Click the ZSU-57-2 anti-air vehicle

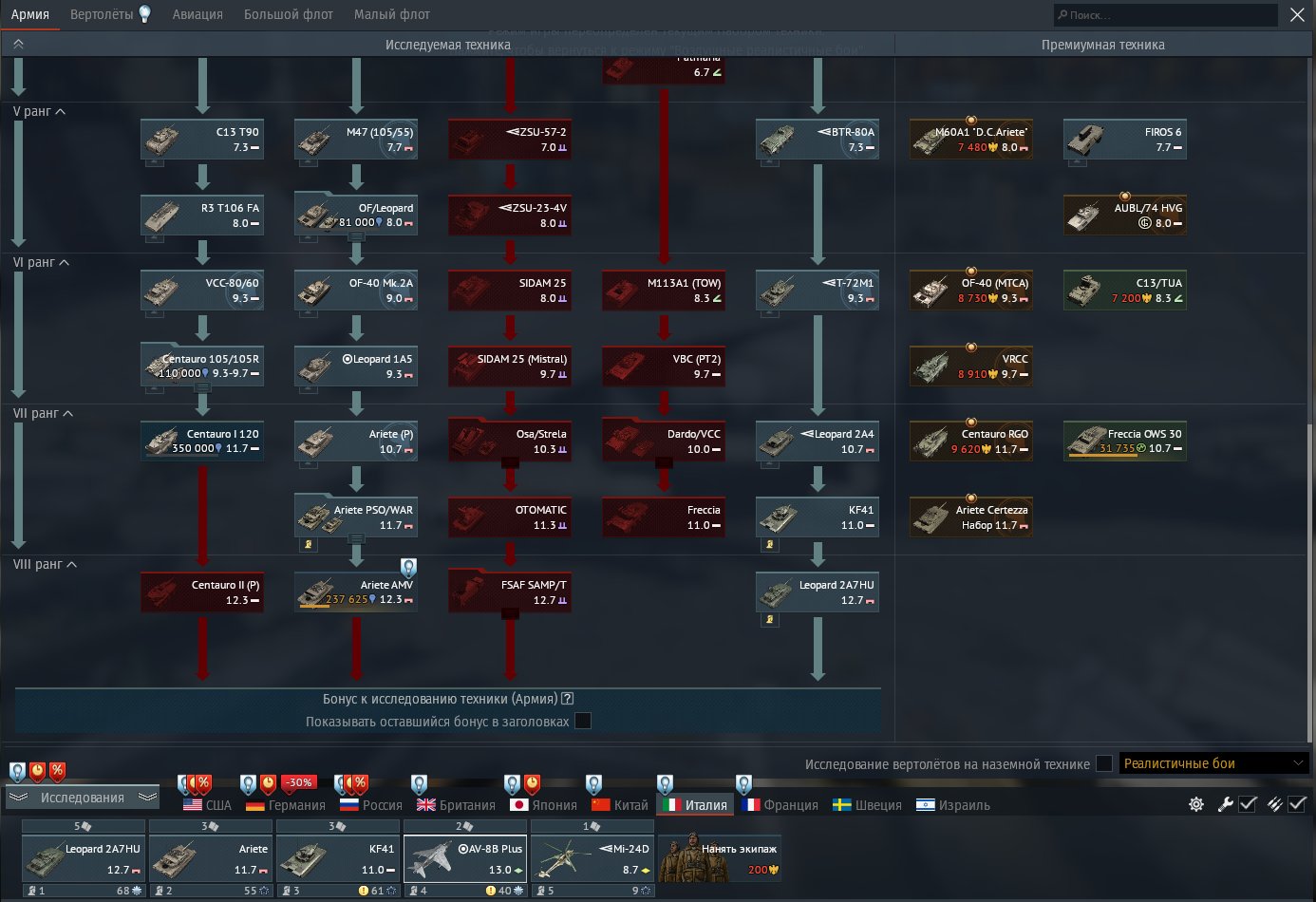pos(510,139)
